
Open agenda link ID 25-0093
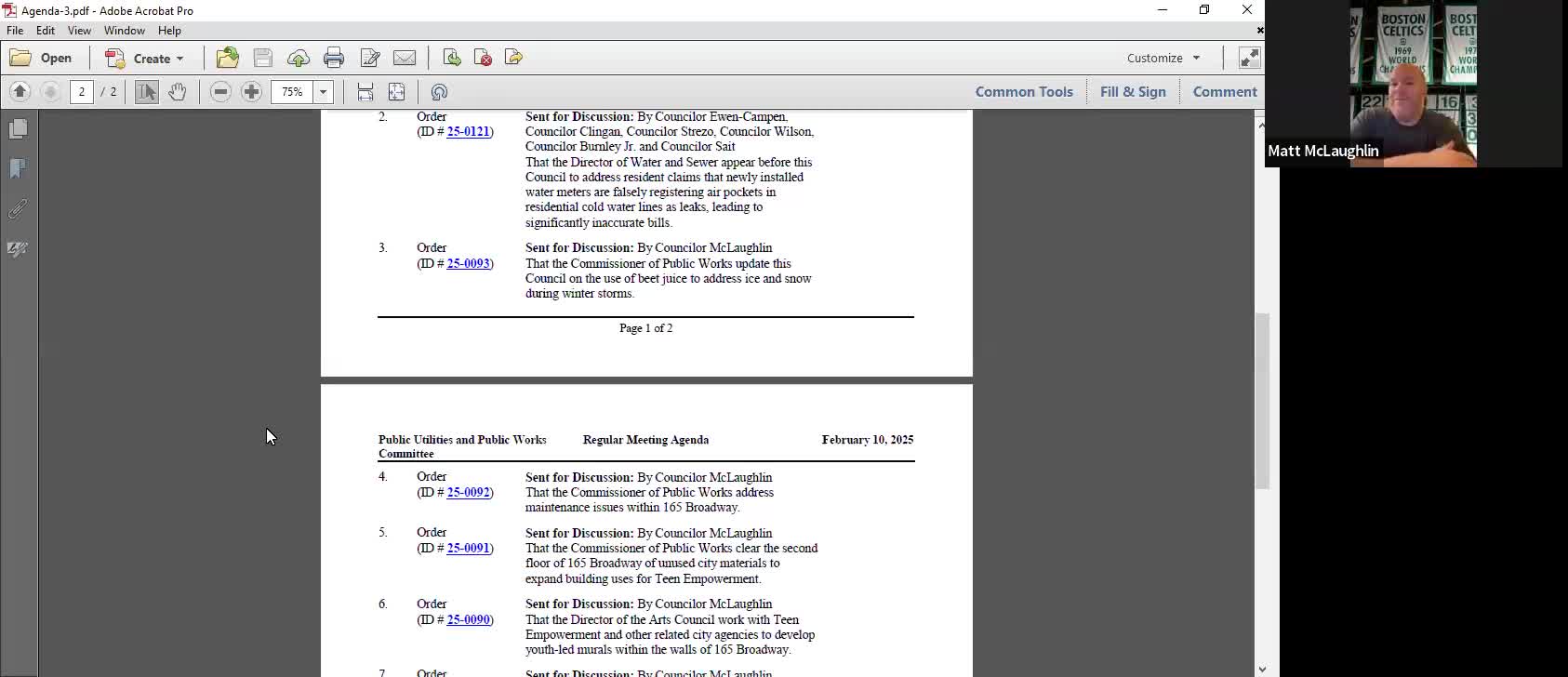(468, 264)
